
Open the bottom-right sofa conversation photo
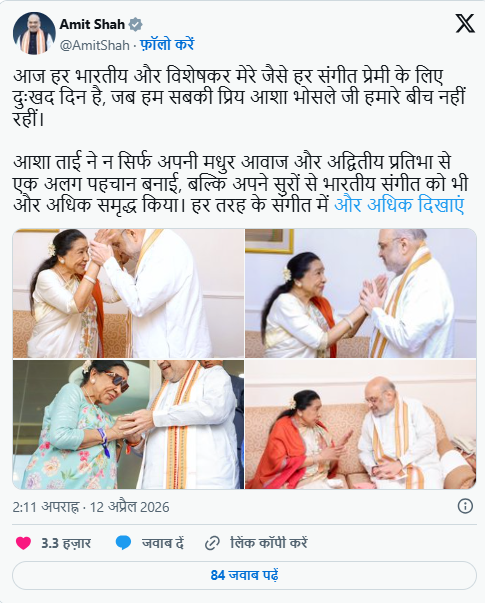361,424
